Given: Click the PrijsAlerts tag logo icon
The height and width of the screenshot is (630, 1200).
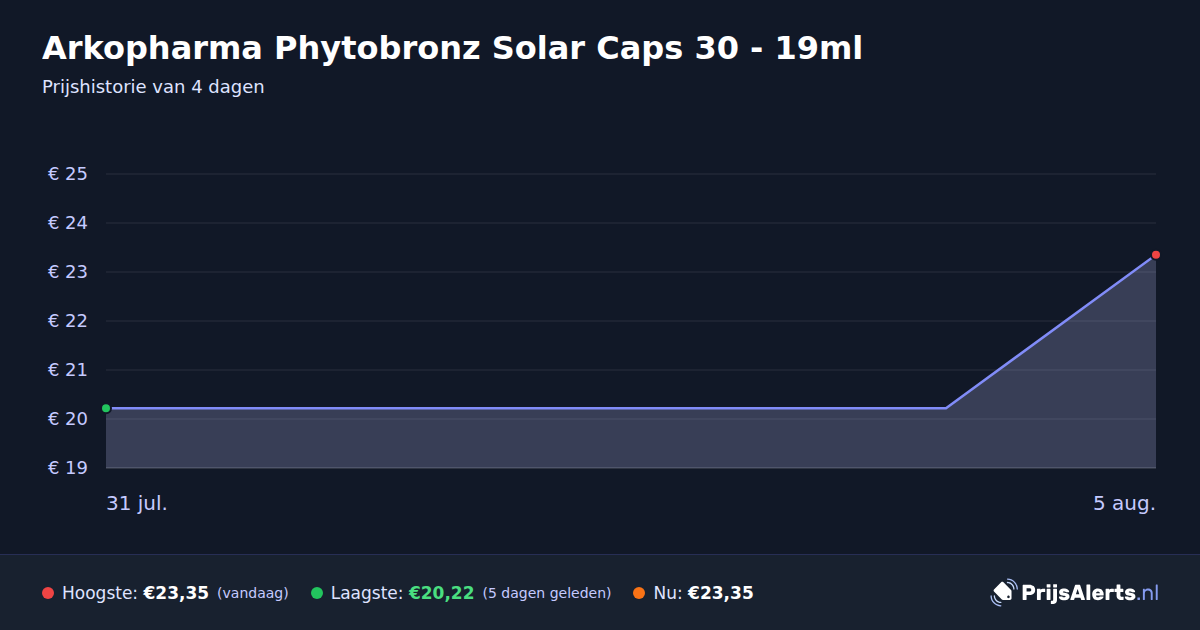Looking at the screenshot, I should pyautogui.click(x=1003, y=592).
